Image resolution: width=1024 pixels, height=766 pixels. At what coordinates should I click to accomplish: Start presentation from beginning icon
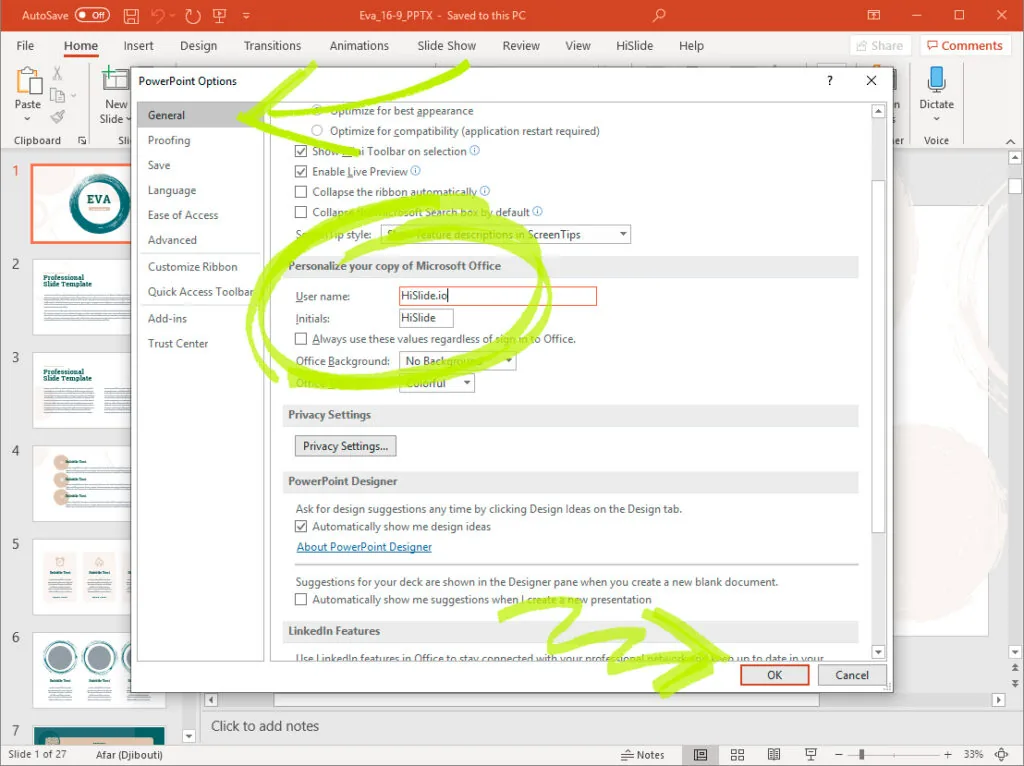click(x=219, y=16)
